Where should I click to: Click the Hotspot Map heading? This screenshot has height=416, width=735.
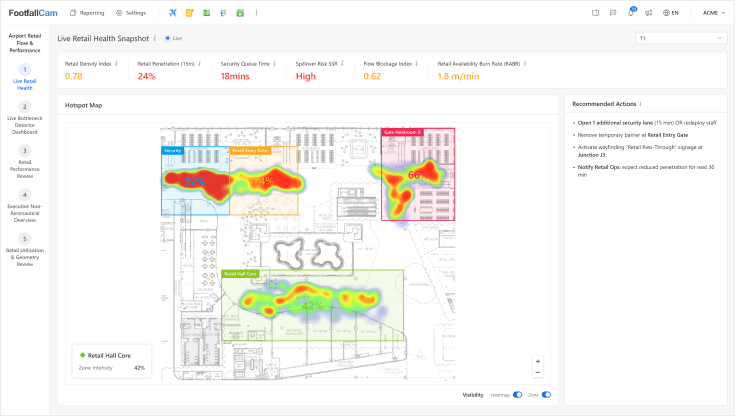point(83,106)
